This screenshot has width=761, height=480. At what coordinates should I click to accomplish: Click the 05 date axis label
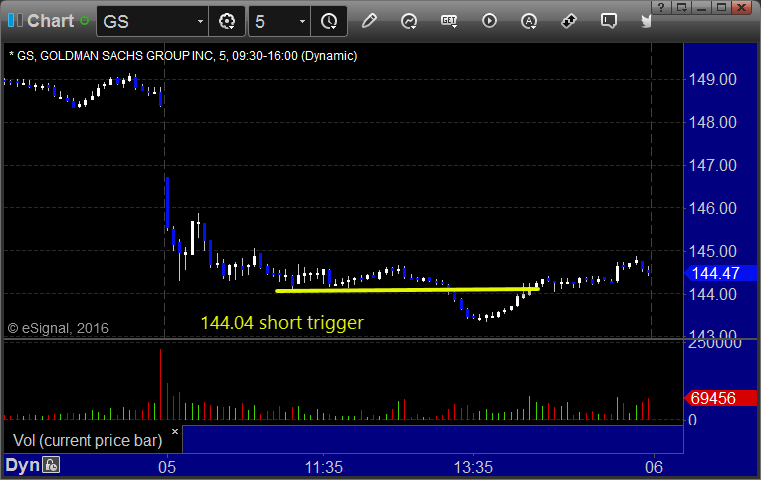pos(167,467)
